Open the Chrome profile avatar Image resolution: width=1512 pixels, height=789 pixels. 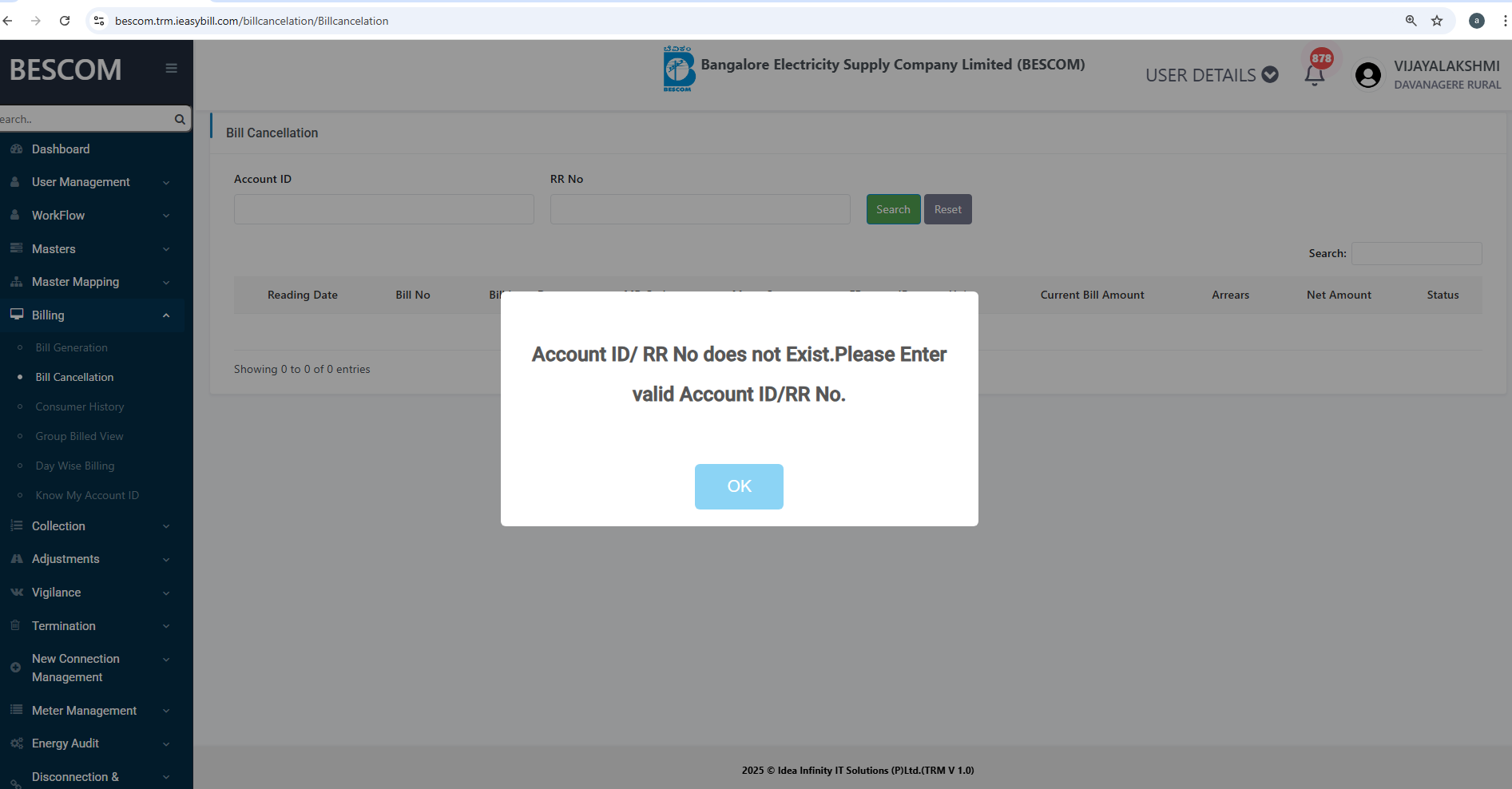1477,21
